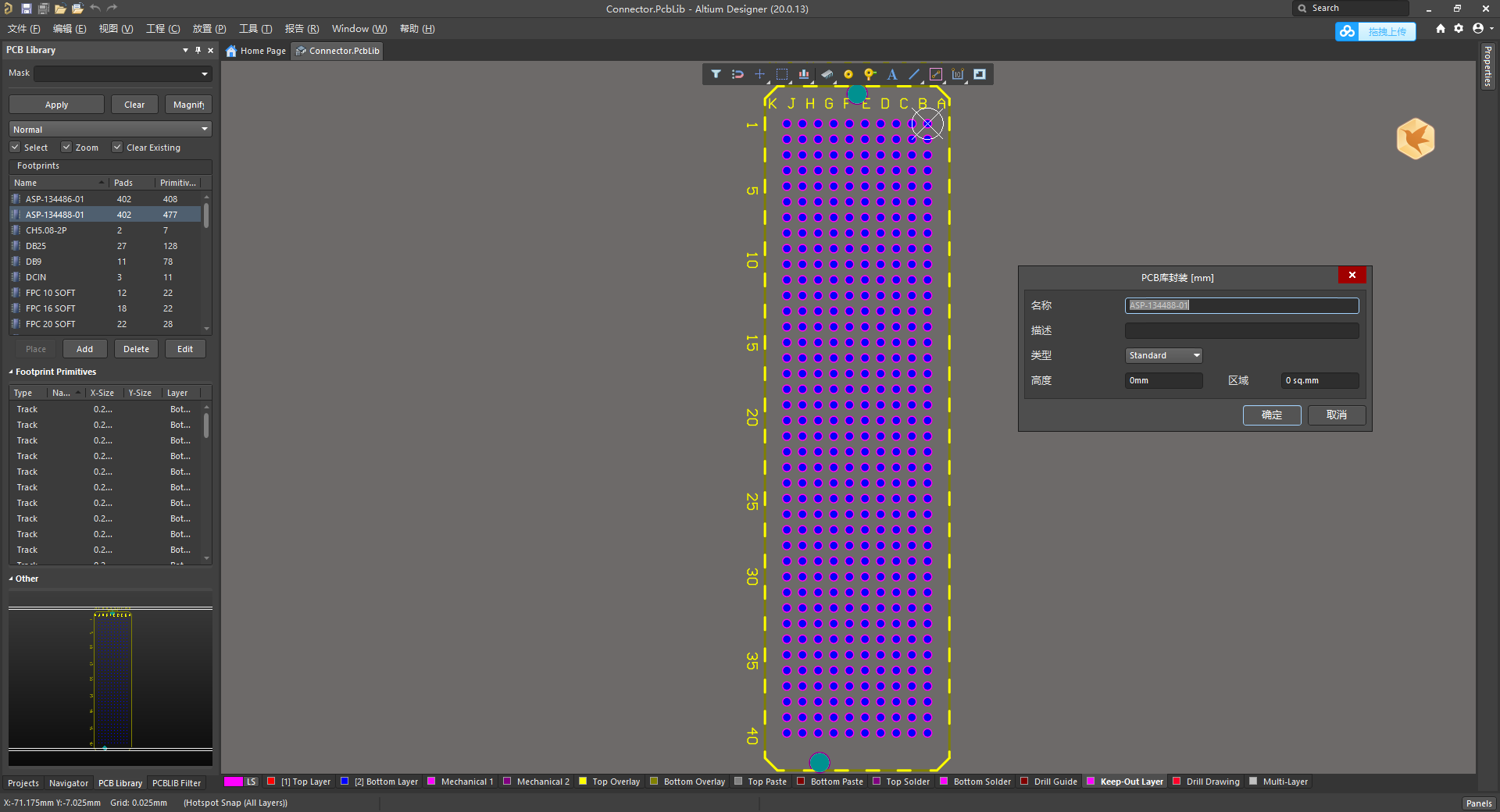Switch to the Home Page tab
This screenshot has width=1500, height=812.
[x=256, y=51]
